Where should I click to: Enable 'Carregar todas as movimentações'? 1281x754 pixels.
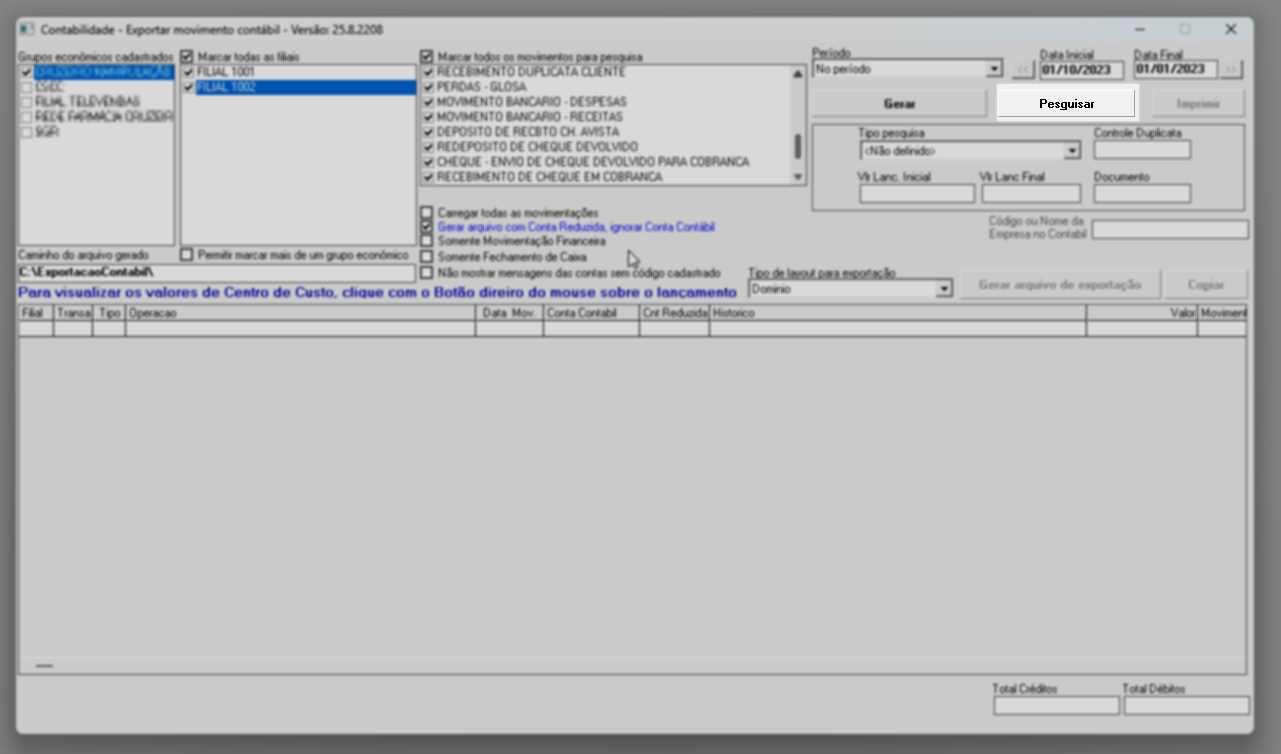[x=427, y=213]
